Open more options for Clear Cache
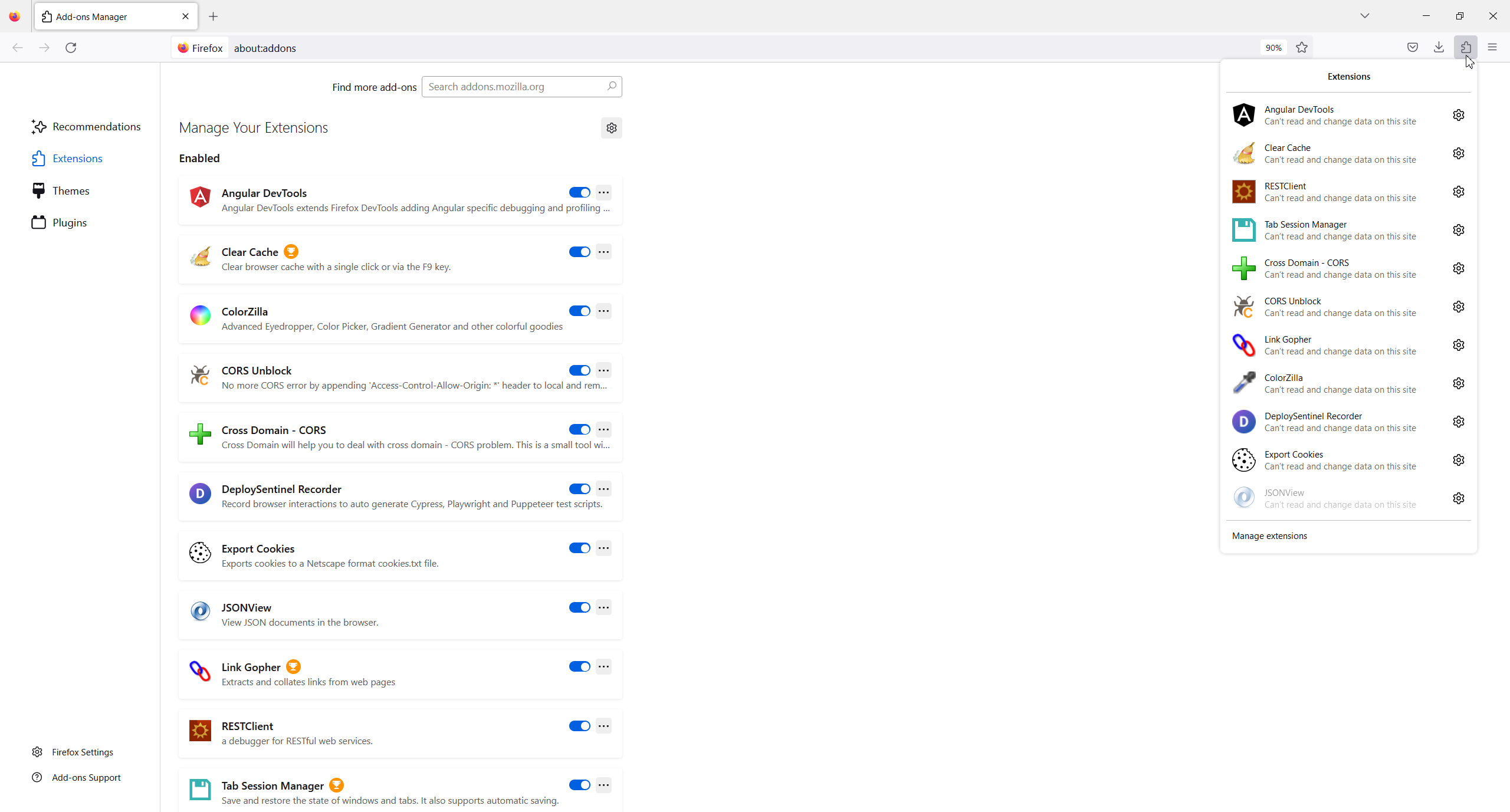 point(603,252)
